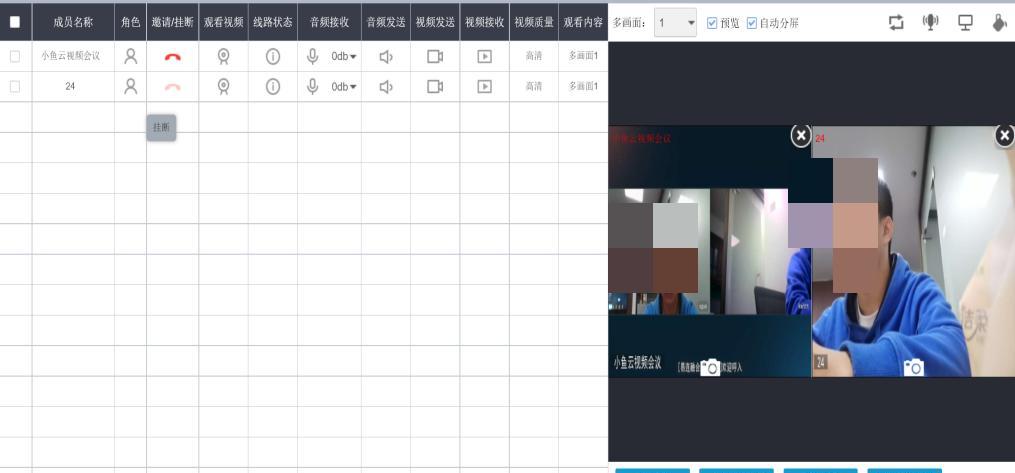Mute microphone audio receive for 小鱼云视频会议
Viewport: 1015px width, 473px height.
click(313, 57)
